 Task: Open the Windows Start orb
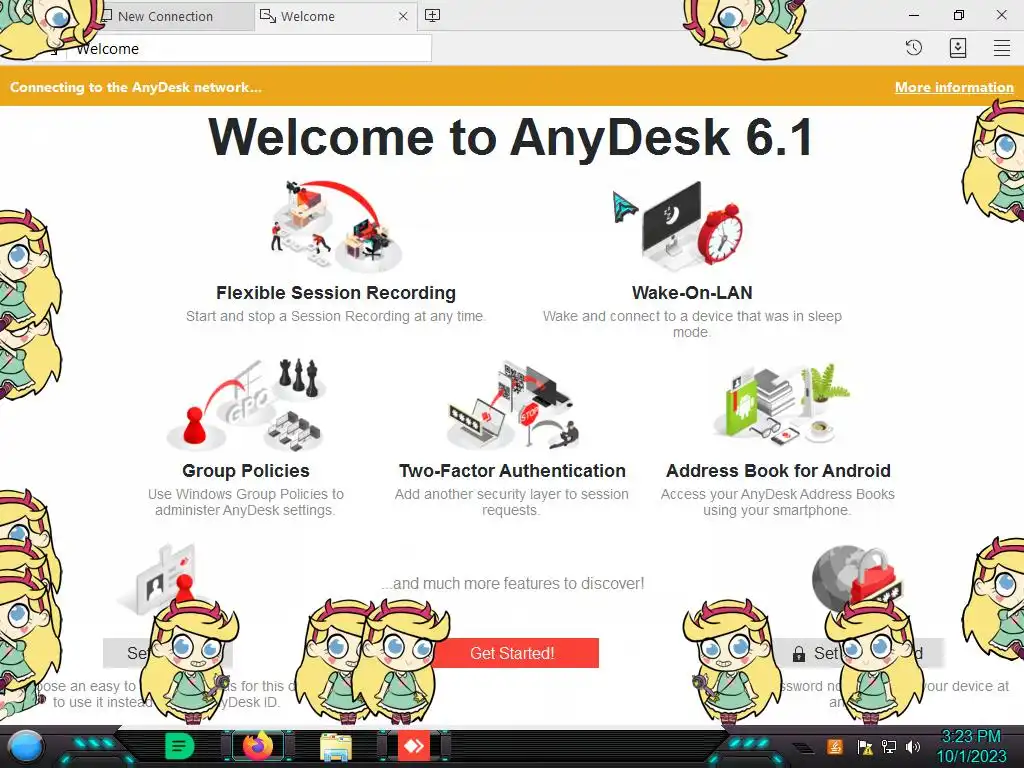[x=25, y=747]
